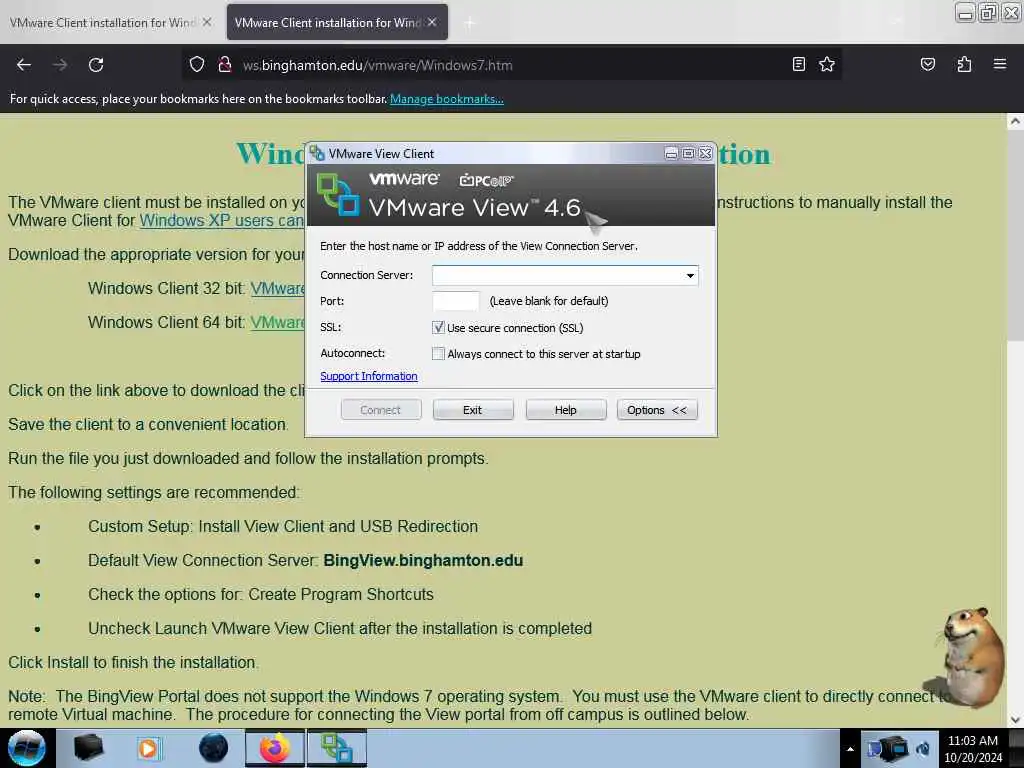The height and width of the screenshot is (768, 1024).
Task: Launch the media player taskbar icon
Action: click(148, 748)
